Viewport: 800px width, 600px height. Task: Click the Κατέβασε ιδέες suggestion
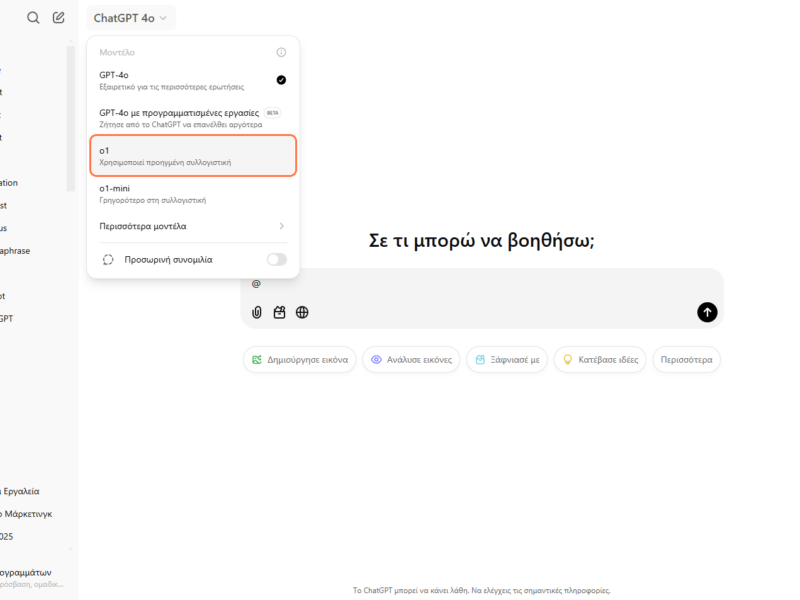(600, 360)
